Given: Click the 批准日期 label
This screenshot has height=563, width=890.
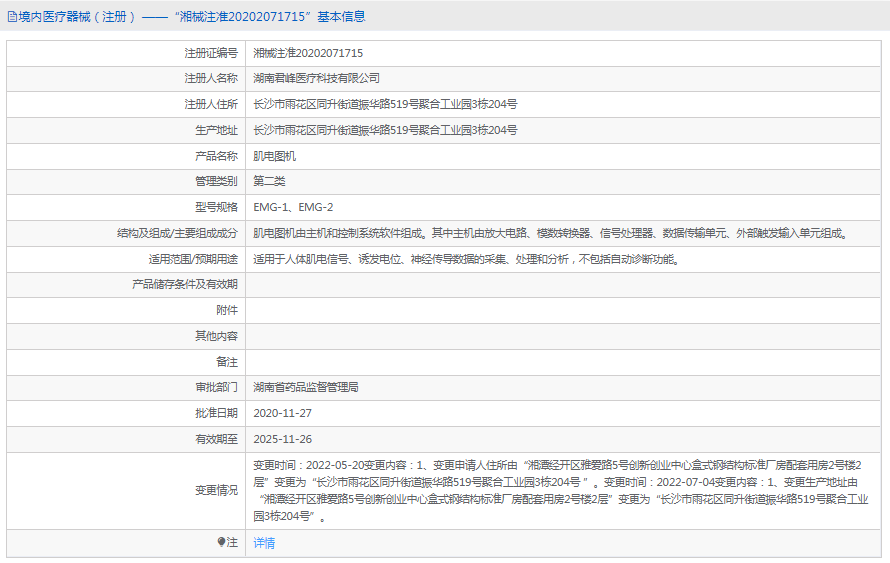Looking at the screenshot, I should coord(216,413).
